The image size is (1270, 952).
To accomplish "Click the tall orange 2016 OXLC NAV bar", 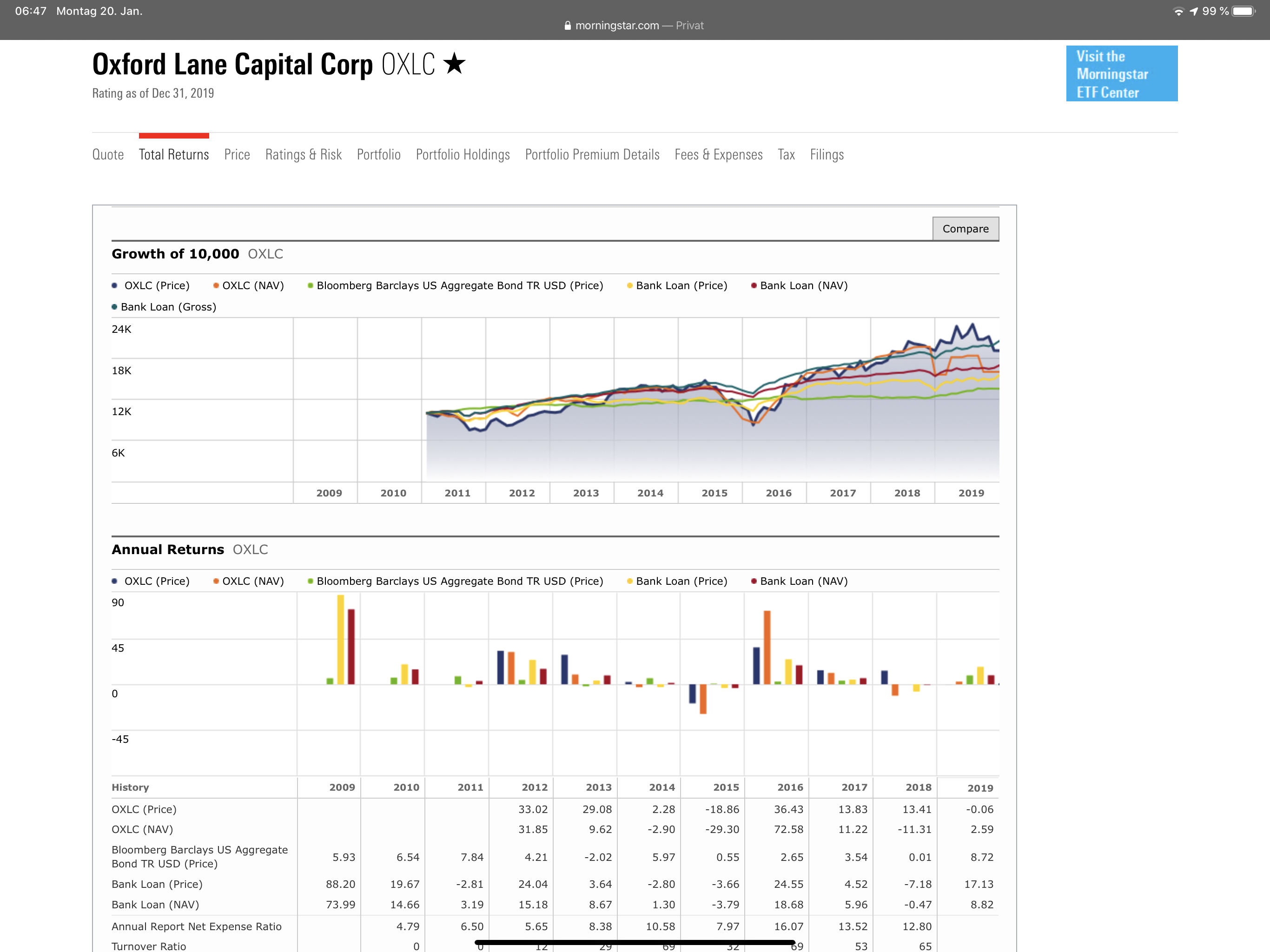I will point(767,647).
